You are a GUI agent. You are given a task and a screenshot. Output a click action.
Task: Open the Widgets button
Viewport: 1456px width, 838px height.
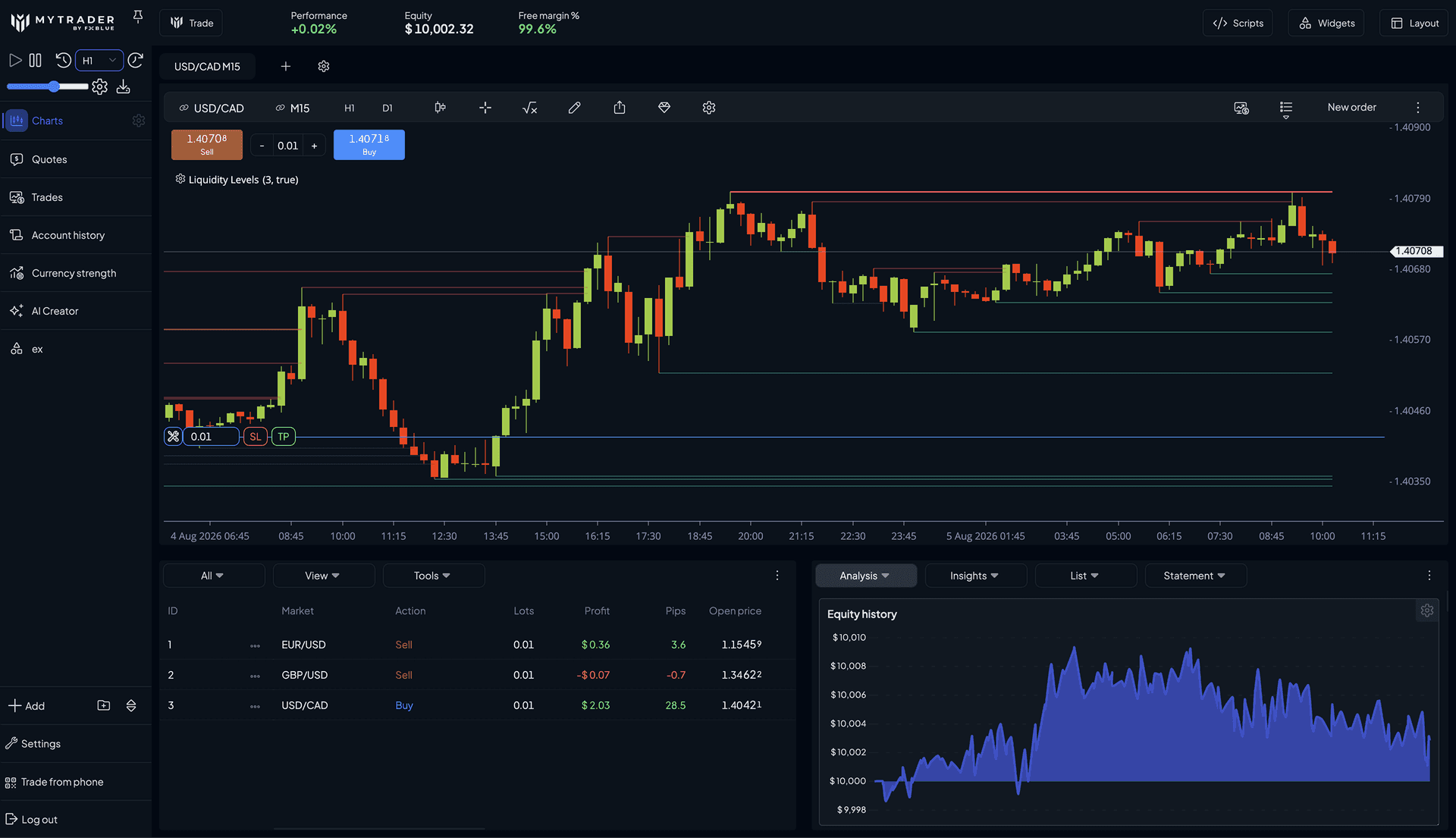coord(1326,23)
